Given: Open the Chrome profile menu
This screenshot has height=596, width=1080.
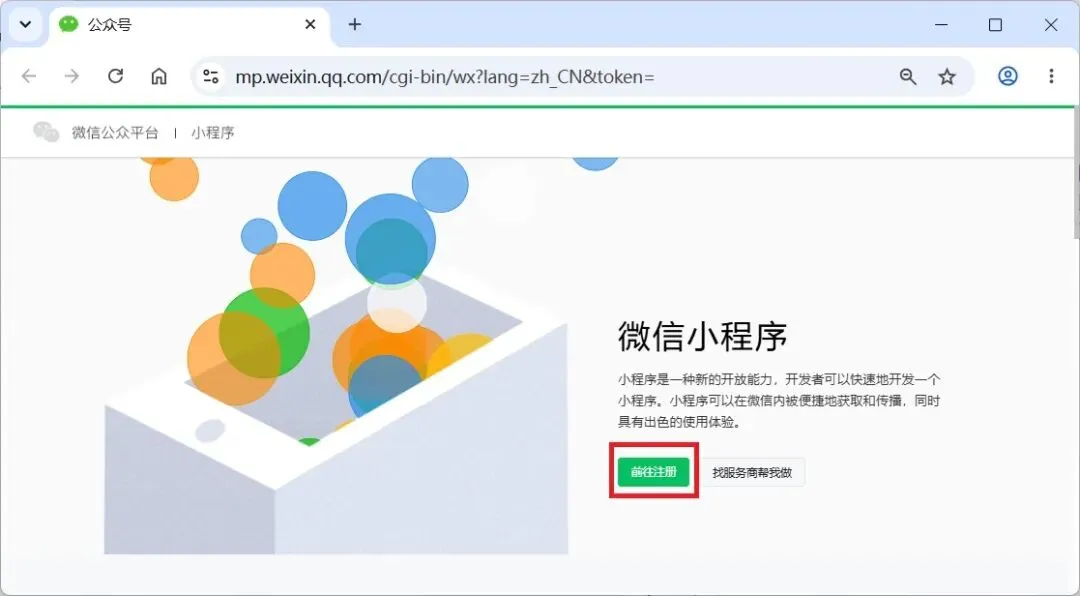Looking at the screenshot, I should (x=1008, y=76).
